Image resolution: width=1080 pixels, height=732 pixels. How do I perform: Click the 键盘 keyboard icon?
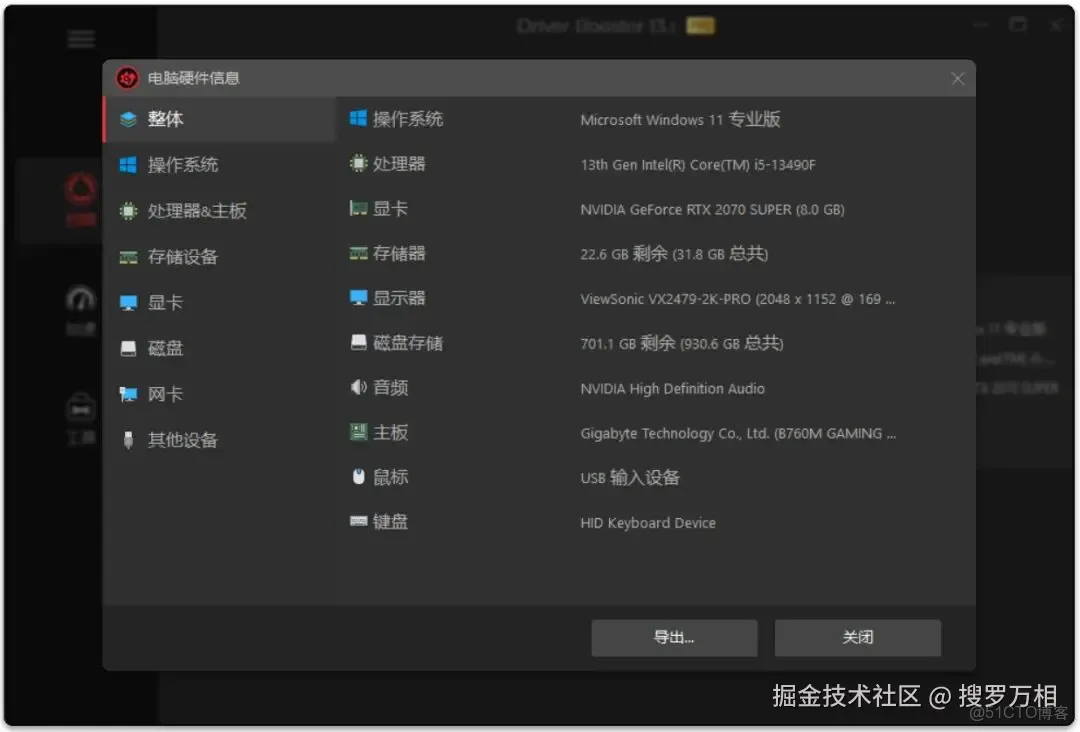coord(358,521)
